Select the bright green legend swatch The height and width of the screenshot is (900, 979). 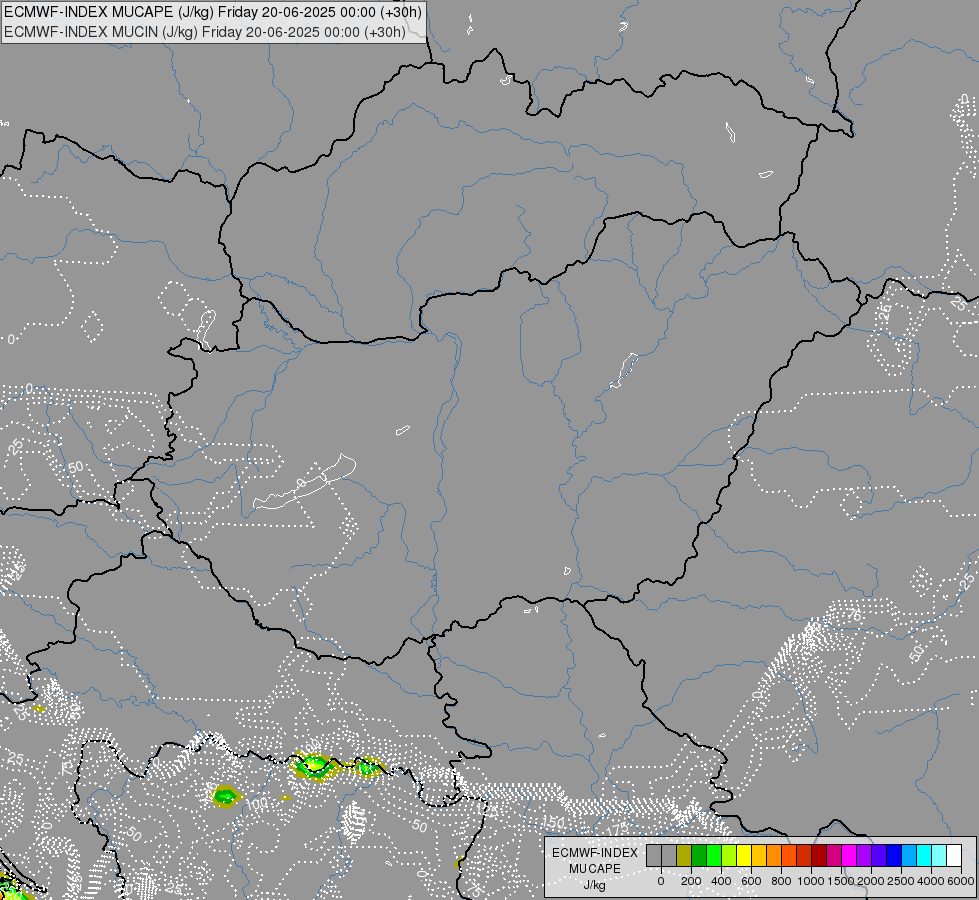[714, 855]
